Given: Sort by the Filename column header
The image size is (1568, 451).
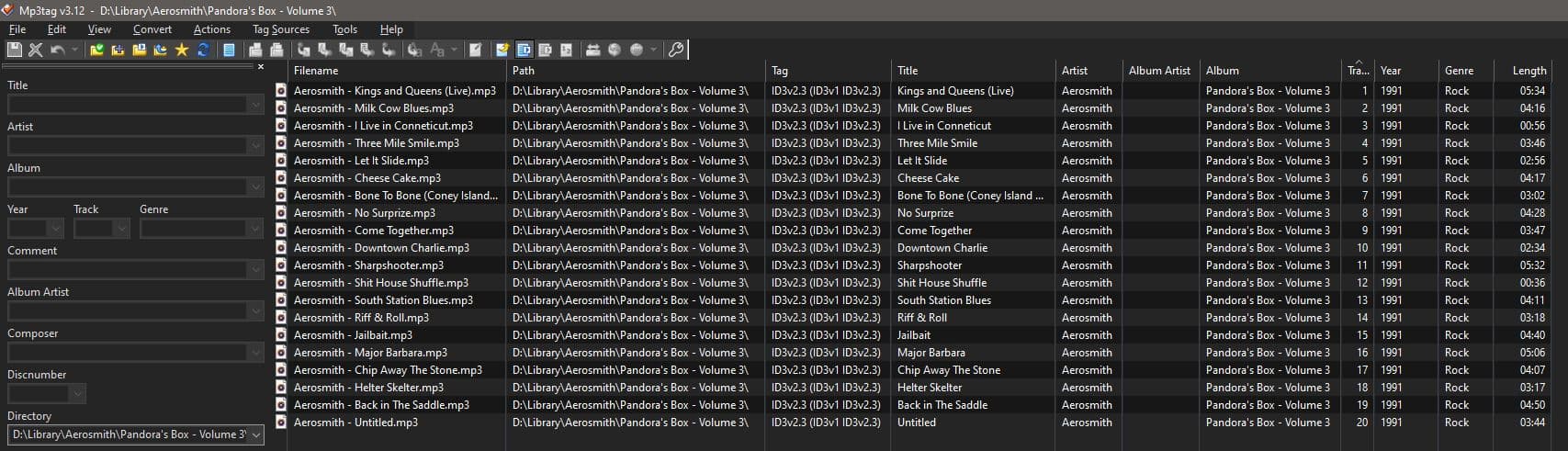Looking at the screenshot, I should coord(397,71).
